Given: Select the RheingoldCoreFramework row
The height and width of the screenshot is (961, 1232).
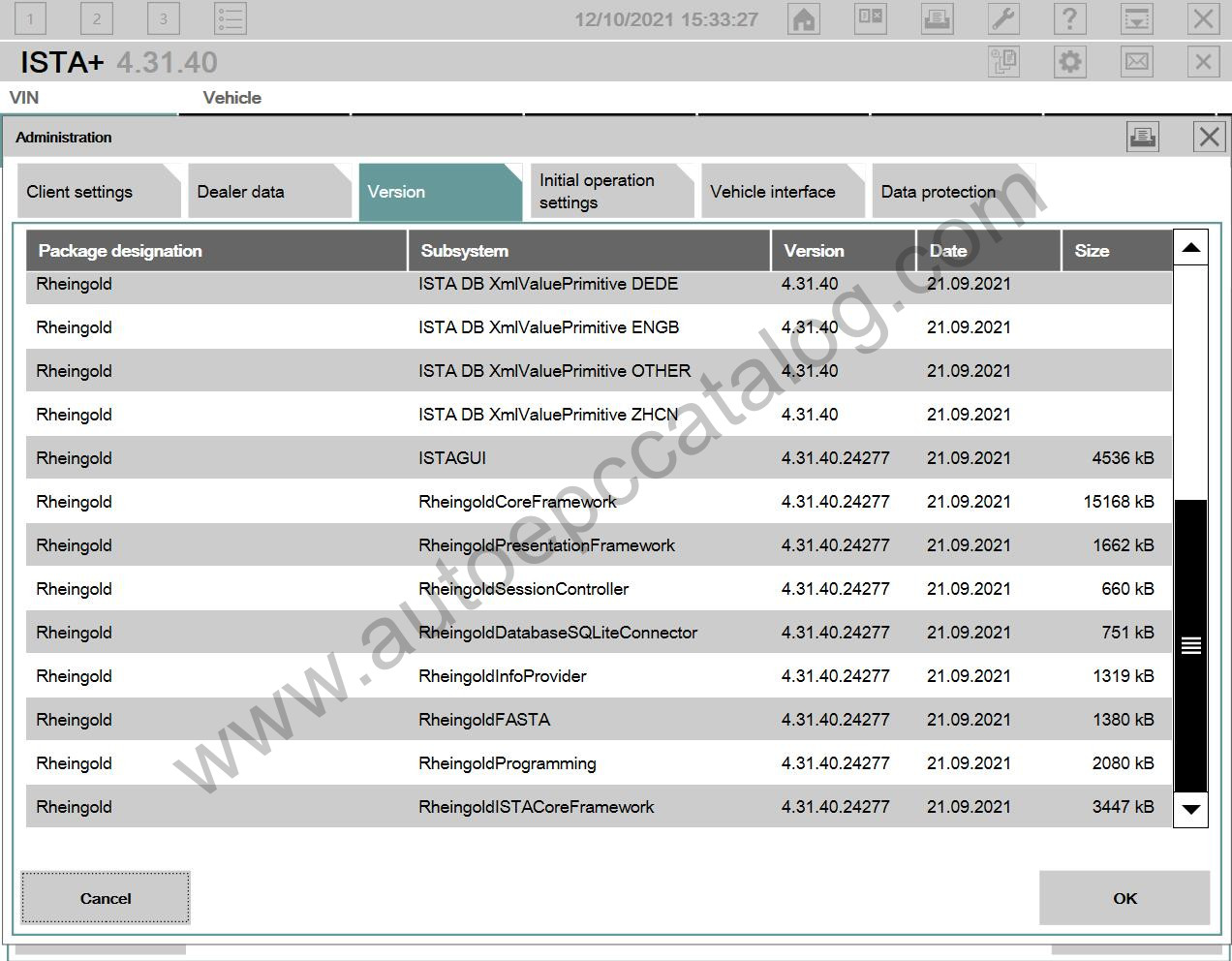Looking at the screenshot, I should [599, 502].
